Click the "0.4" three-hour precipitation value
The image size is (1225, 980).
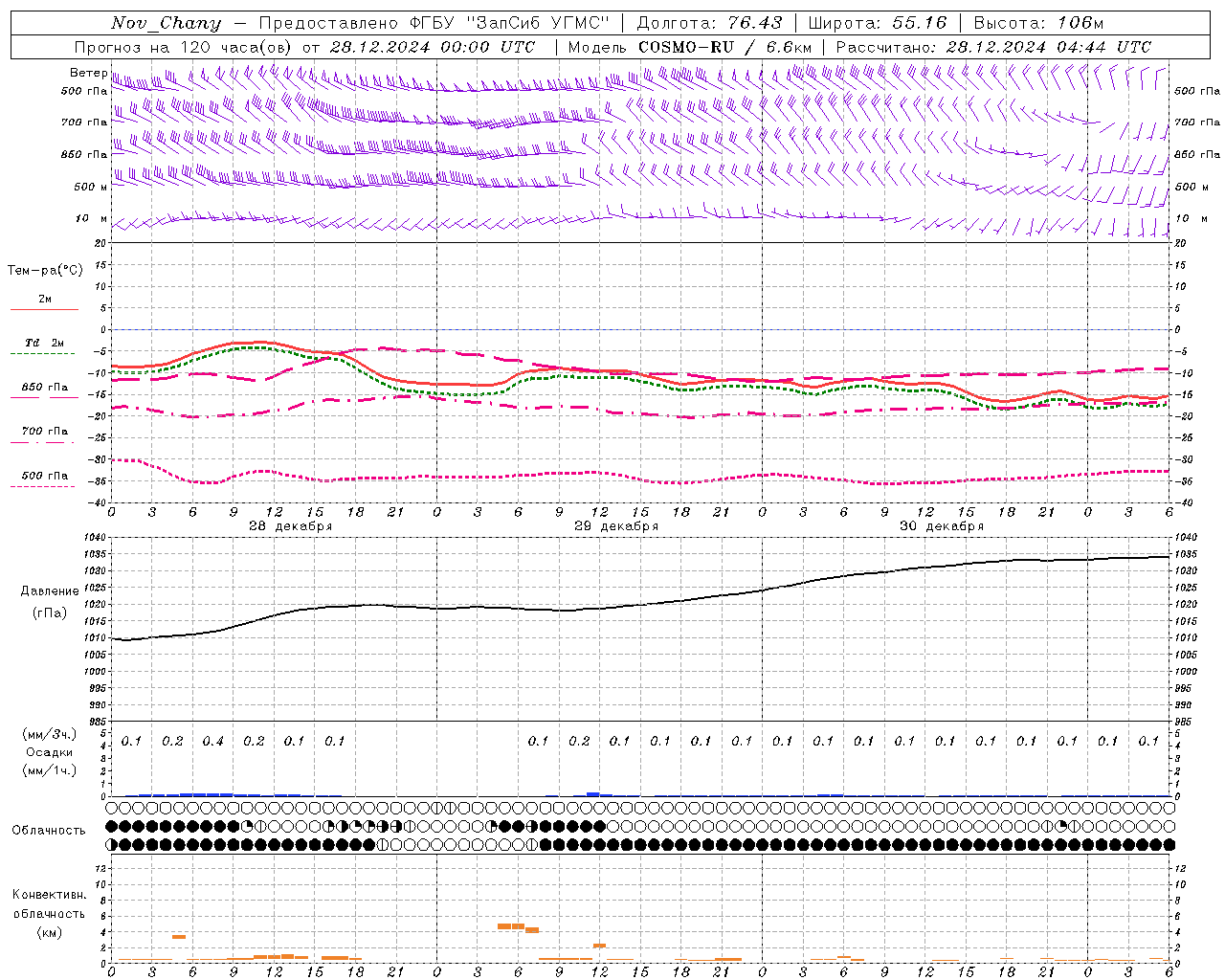pyautogui.click(x=213, y=742)
